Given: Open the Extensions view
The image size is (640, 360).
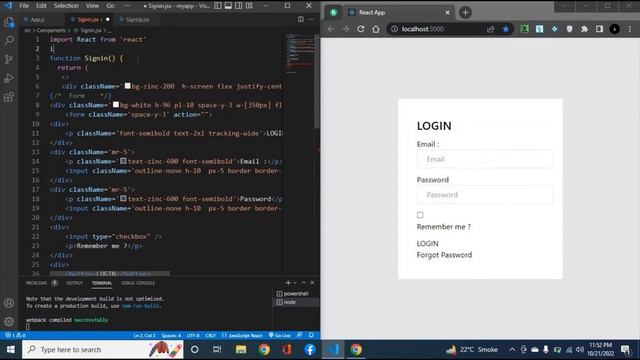Looking at the screenshot, I should click(9, 97).
